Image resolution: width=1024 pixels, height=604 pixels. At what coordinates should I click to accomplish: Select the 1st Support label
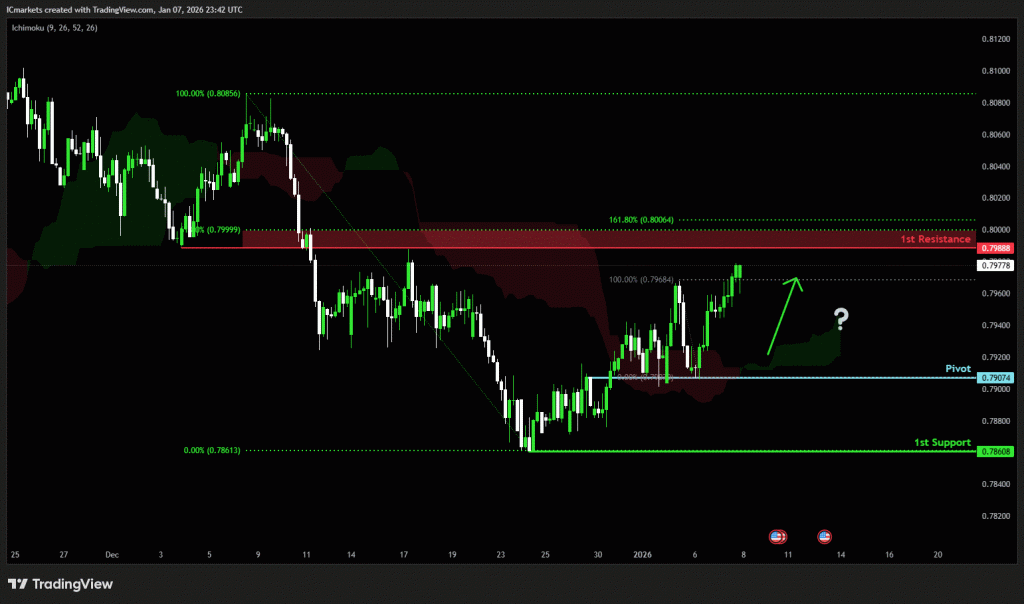tap(942, 442)
